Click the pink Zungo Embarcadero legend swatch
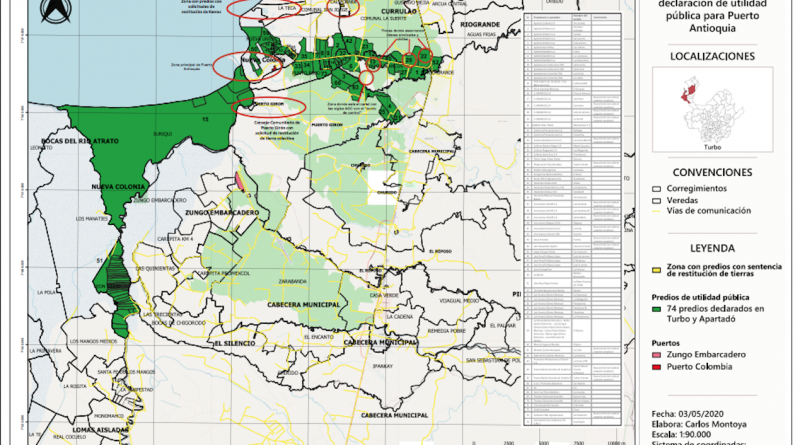 tap(656, 354)
